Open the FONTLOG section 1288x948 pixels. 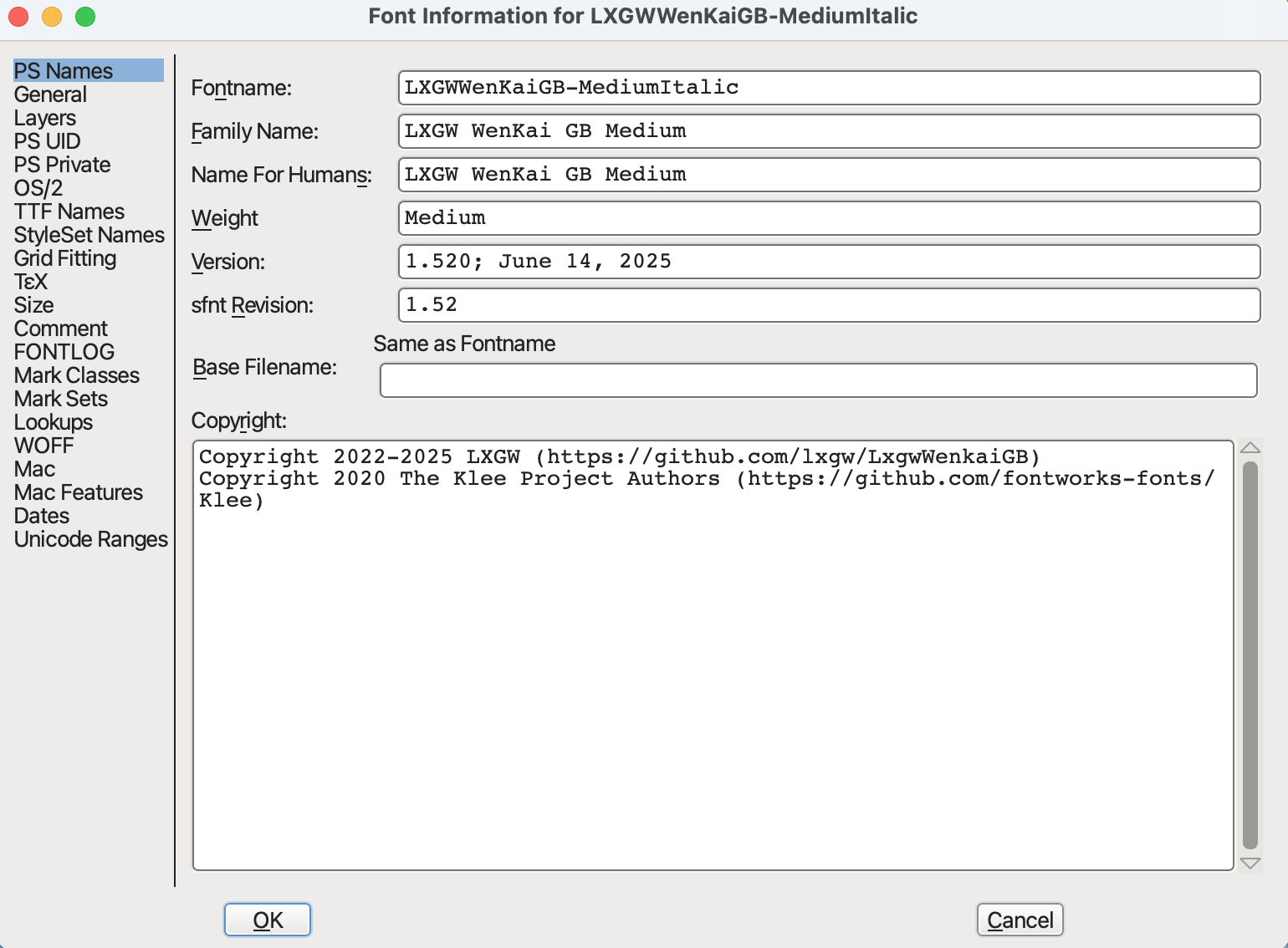tap(64, 352)
